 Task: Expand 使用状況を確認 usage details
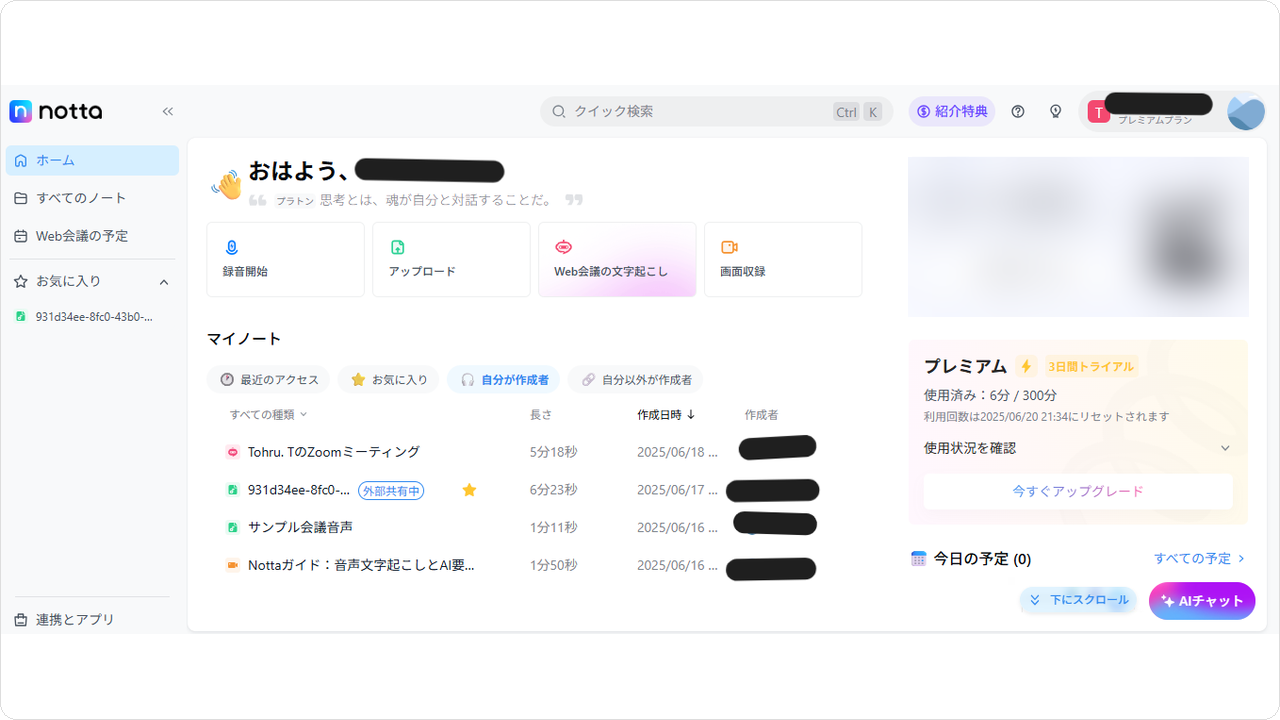pos(1078,448)
